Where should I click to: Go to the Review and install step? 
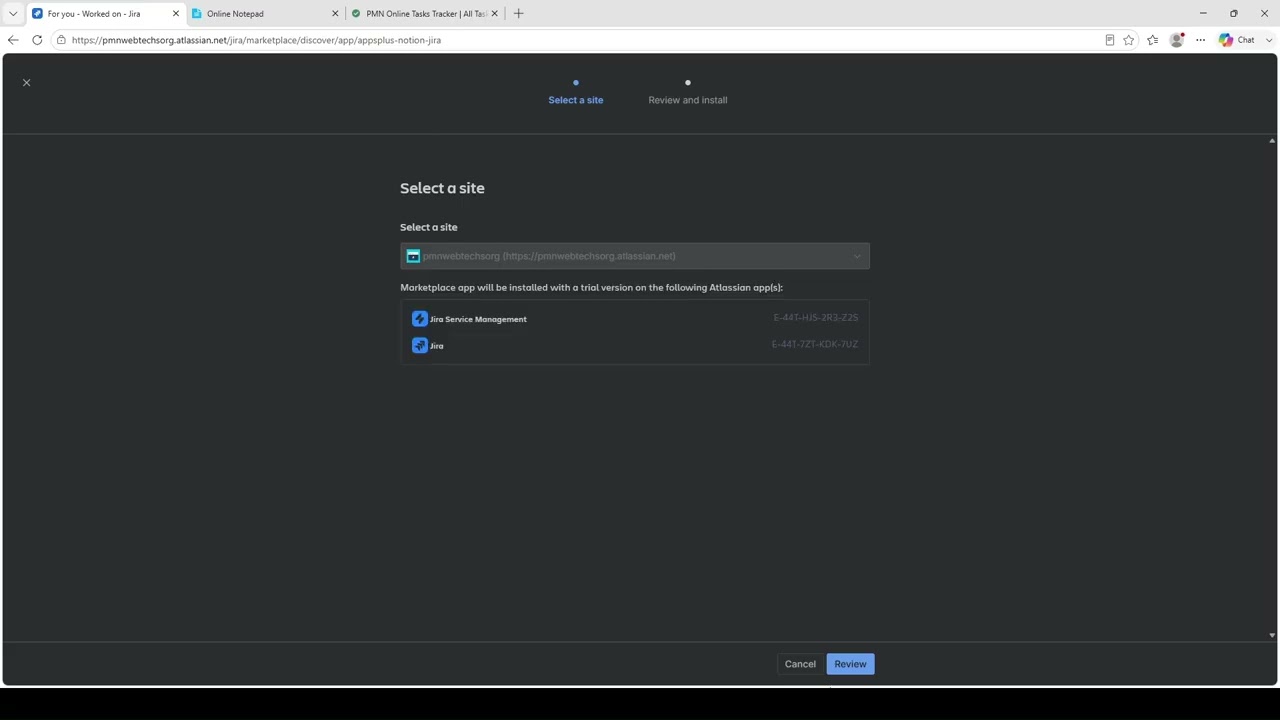[x=688, y=100]
